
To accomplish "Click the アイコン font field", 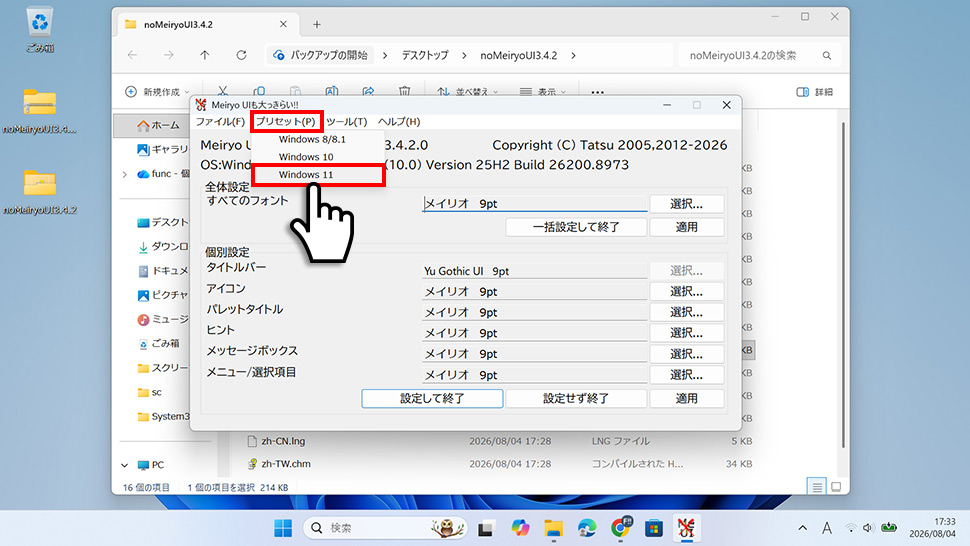I will [x=534, y=291].
